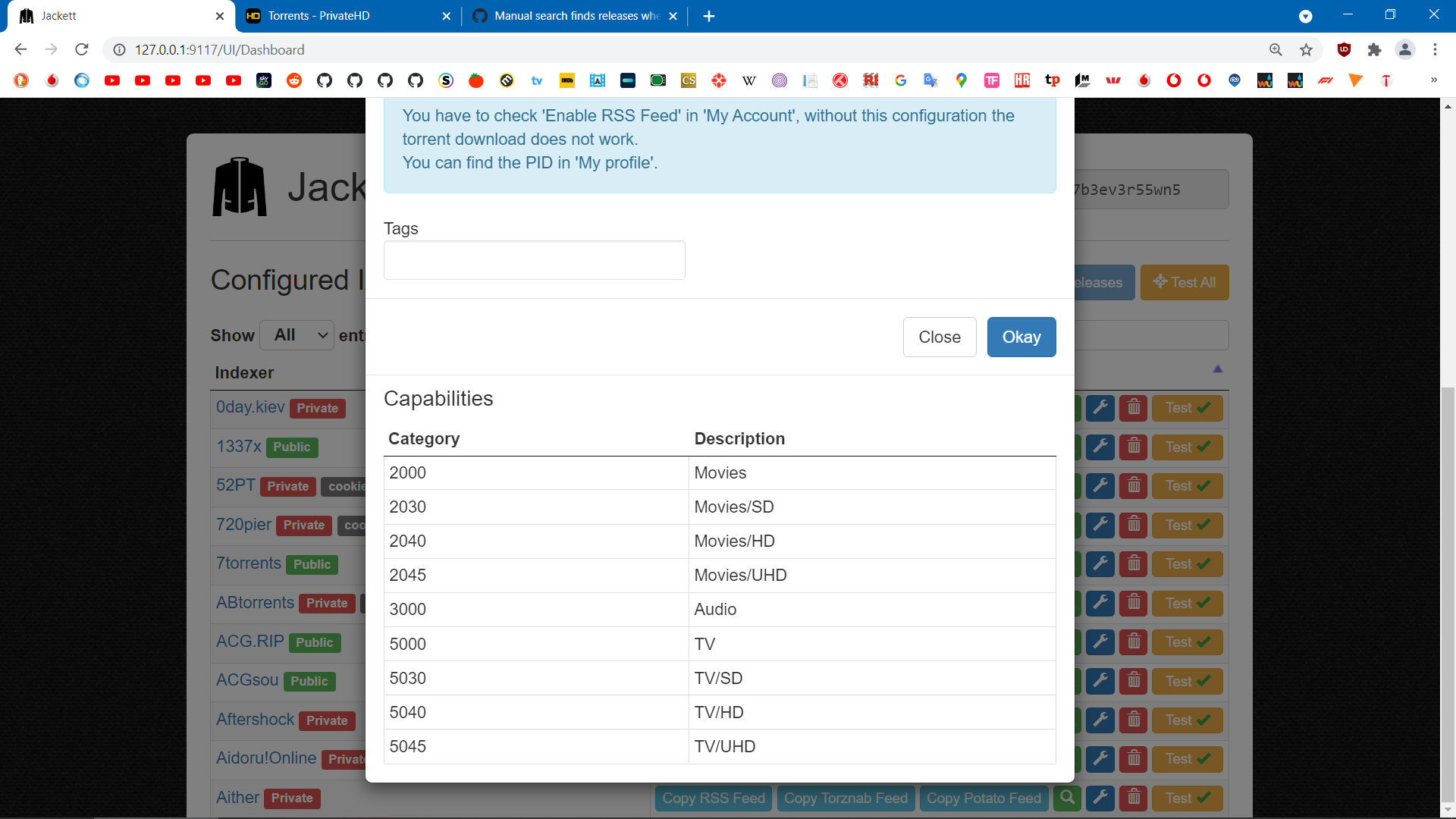
Task: Open the Reddit bookmark icon
Action: click(x=294, y=80)
